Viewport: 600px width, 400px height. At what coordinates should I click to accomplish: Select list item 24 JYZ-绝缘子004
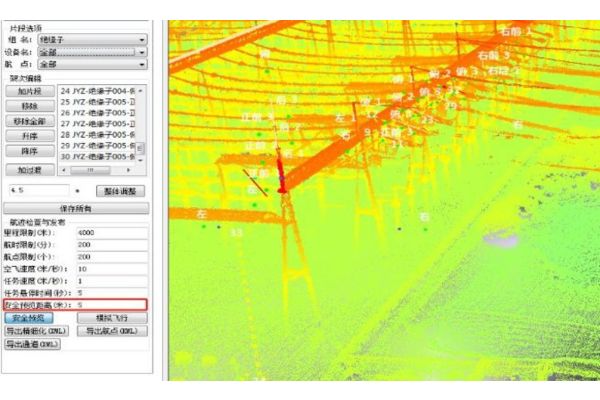[96, 91]
